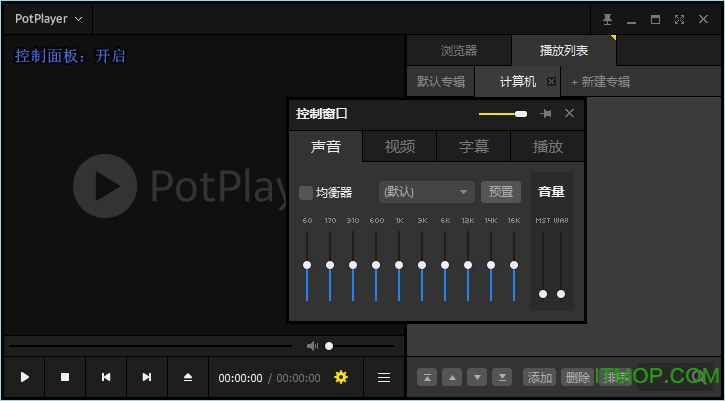The height and width of the screenshot is (401, 725).
Task: Move playlist item down one position
Action: tap(477, 377)
